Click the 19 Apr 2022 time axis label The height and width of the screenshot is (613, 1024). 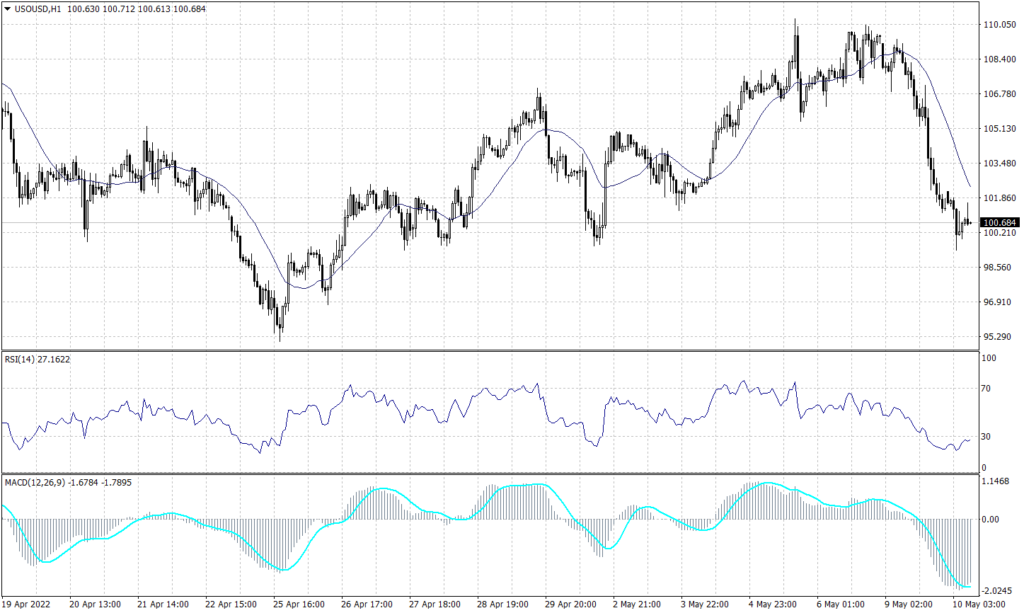coord(27,605)
